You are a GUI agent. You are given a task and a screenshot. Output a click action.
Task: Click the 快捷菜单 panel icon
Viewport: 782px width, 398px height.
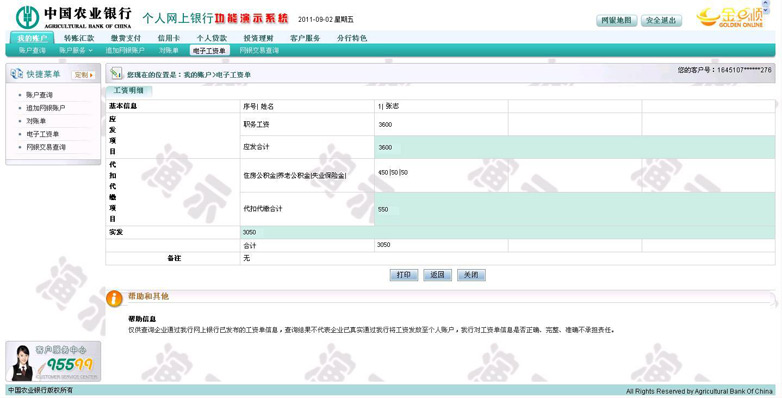pyautogui.click(x=16, y=74)
